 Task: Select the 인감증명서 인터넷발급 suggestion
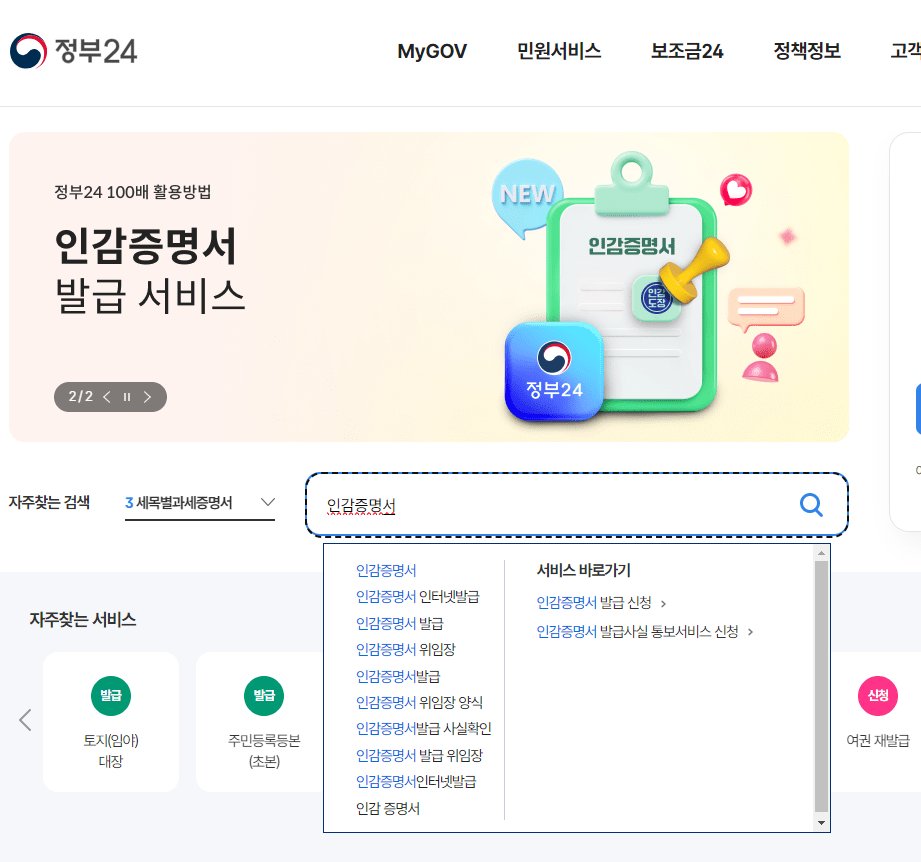tap(418, 597)
